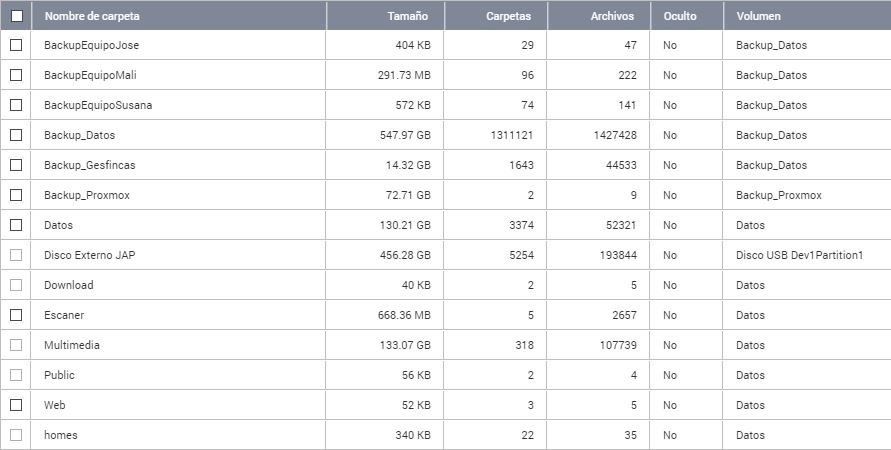Tick the Backup_Gesfincas checkbox
This screenshot has width=891, height=450.
16,165
